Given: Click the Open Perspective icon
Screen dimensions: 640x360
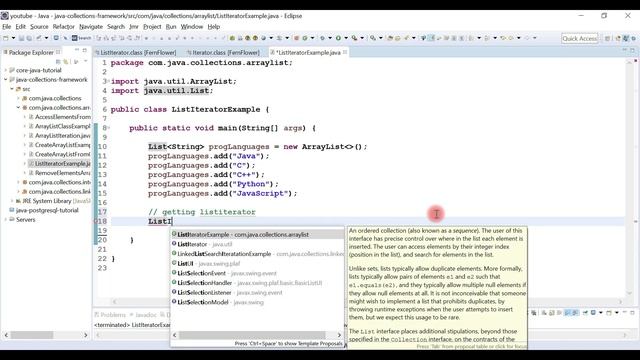Looking at the screenshot, I should [607, 38].
